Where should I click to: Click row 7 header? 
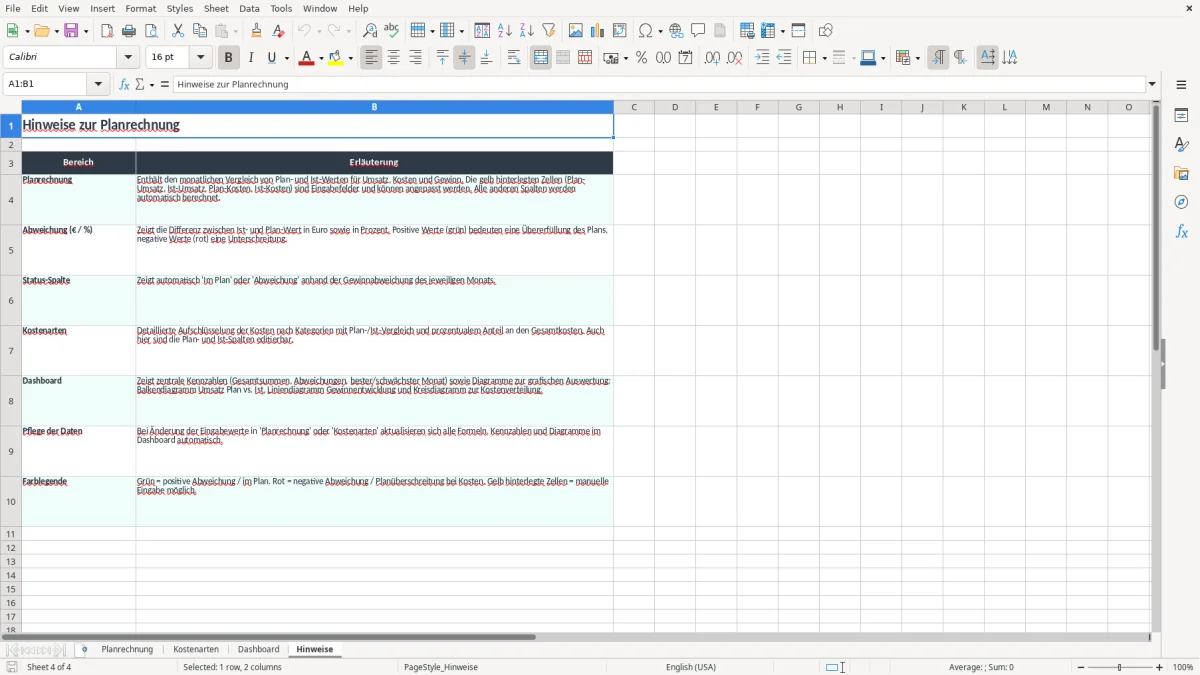[10, 351]
